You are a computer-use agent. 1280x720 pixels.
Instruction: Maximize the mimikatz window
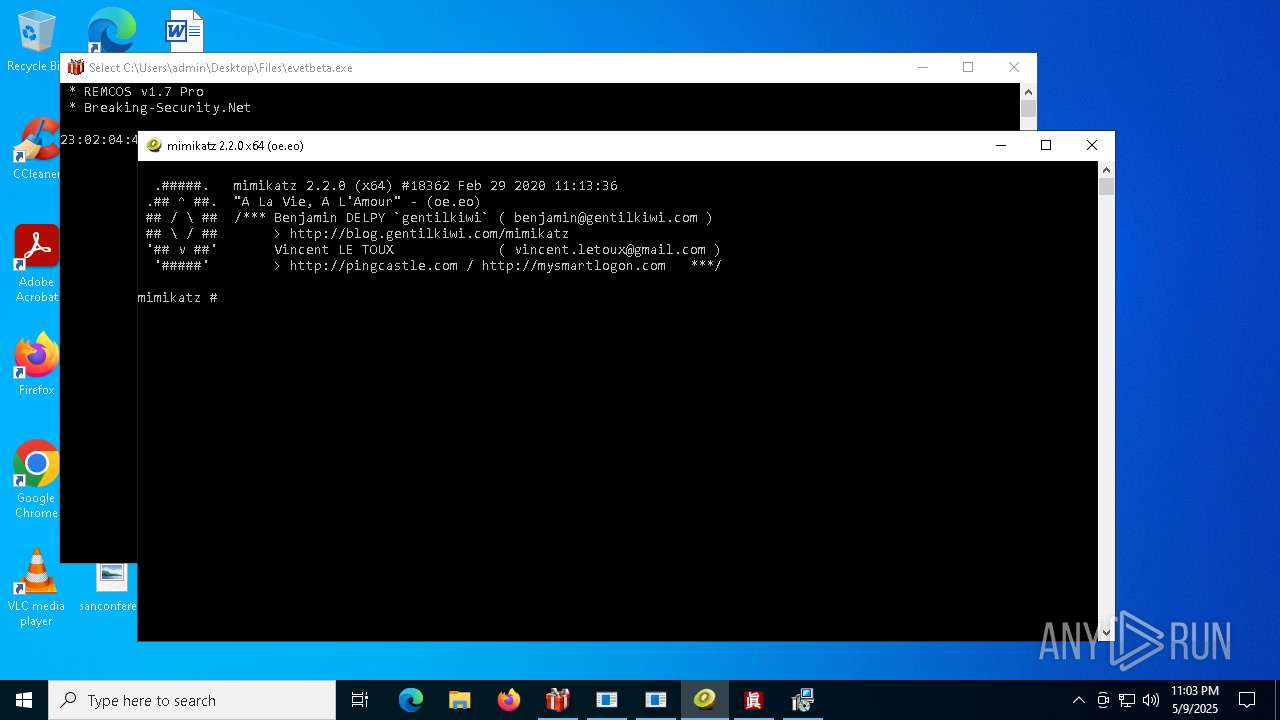point(1046,145)
